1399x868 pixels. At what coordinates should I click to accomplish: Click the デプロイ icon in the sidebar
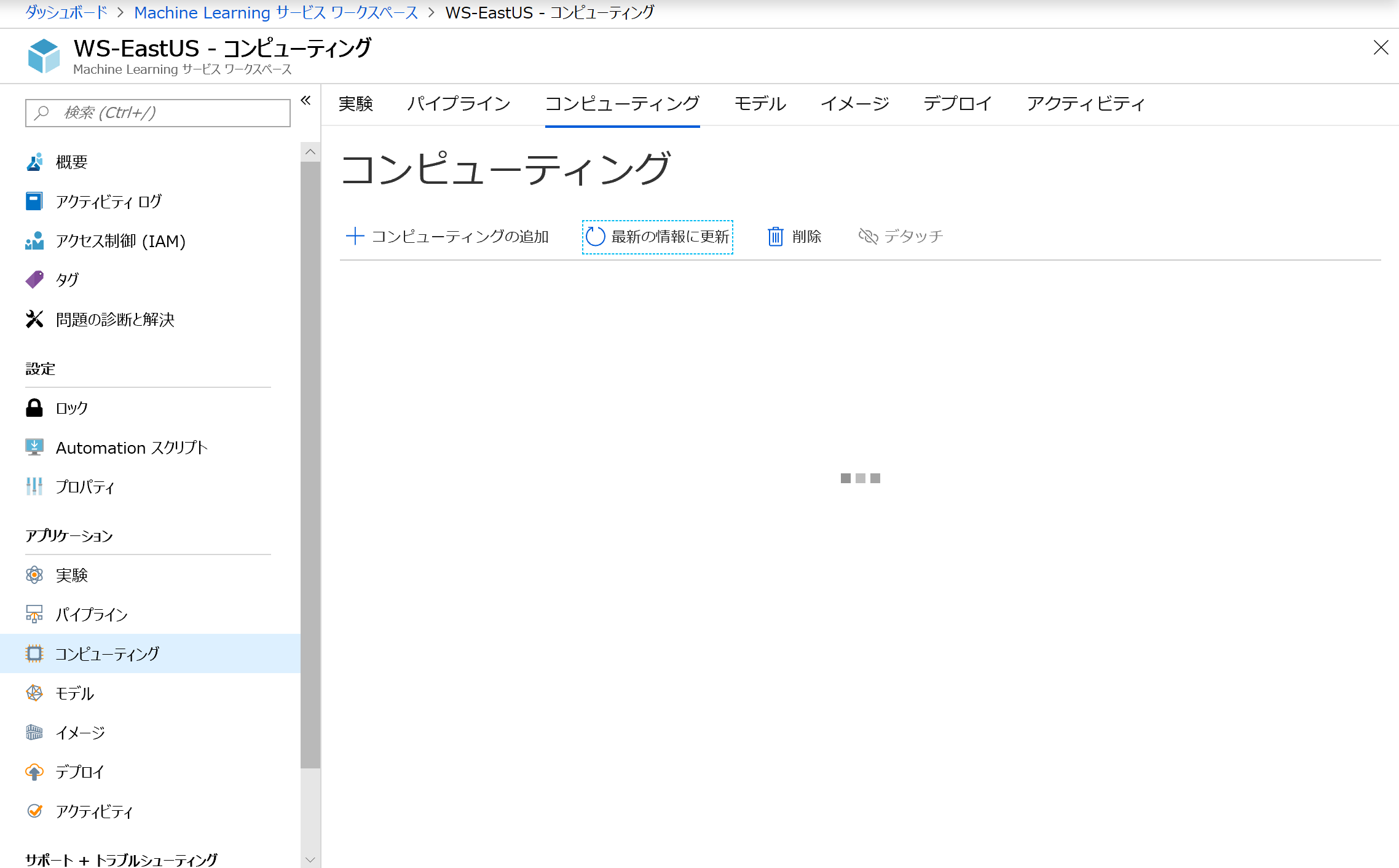tap(34, 771)
